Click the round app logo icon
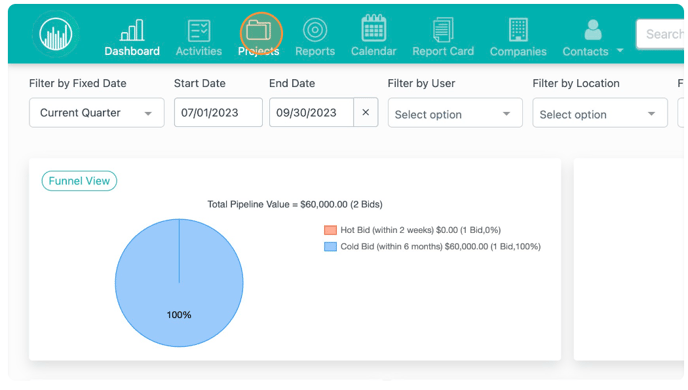 [x=56, y=35]
